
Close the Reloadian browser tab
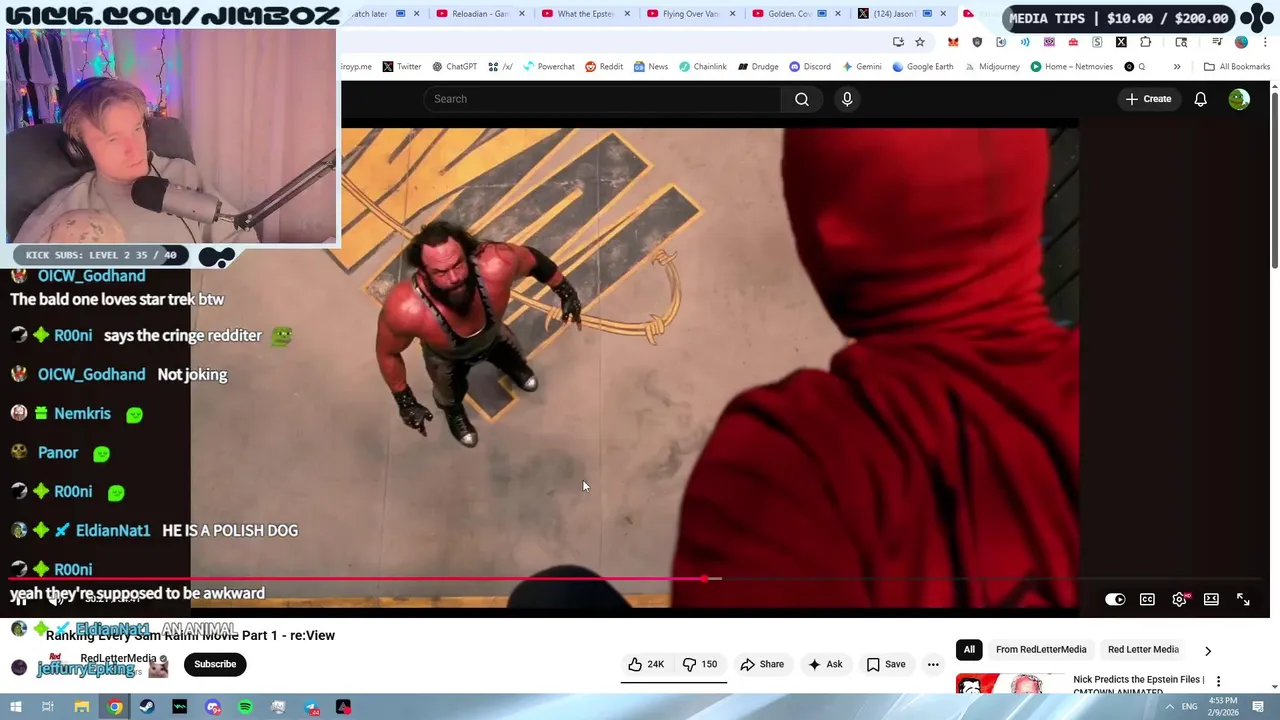click(521, 14)
